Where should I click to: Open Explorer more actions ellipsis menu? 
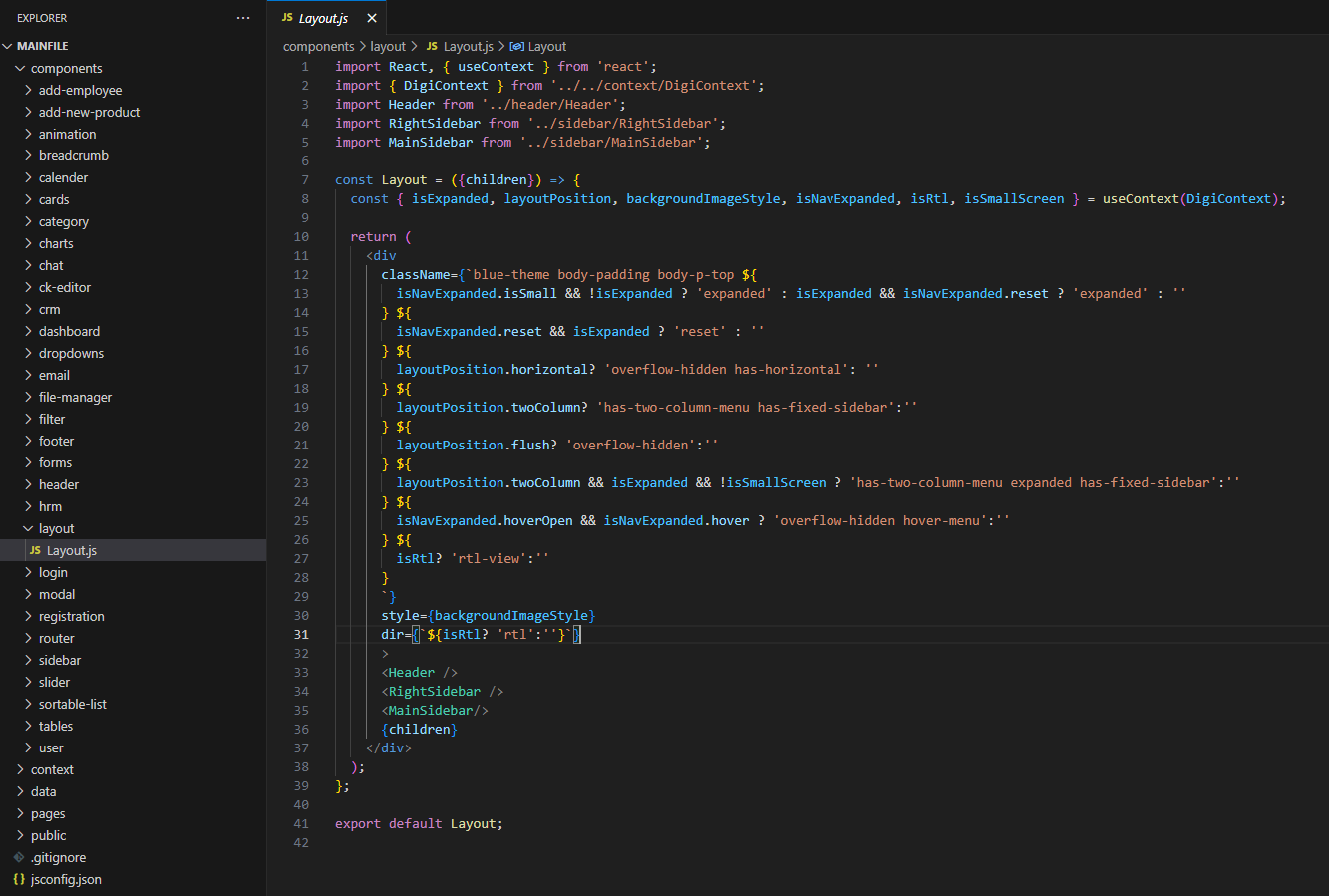click(243, 18)
